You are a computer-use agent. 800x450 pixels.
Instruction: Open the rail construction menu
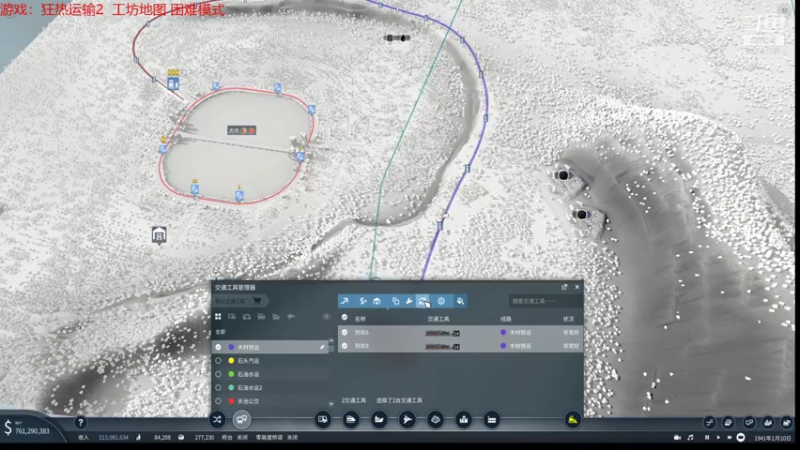351,420
